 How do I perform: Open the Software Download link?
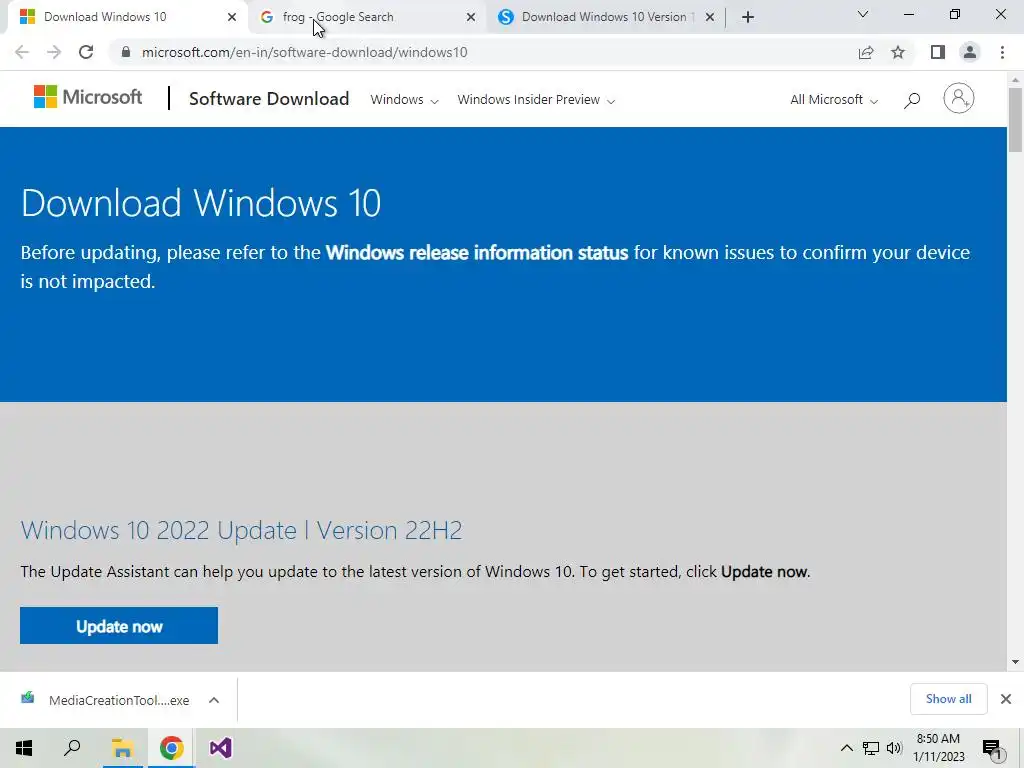[269, 99]
